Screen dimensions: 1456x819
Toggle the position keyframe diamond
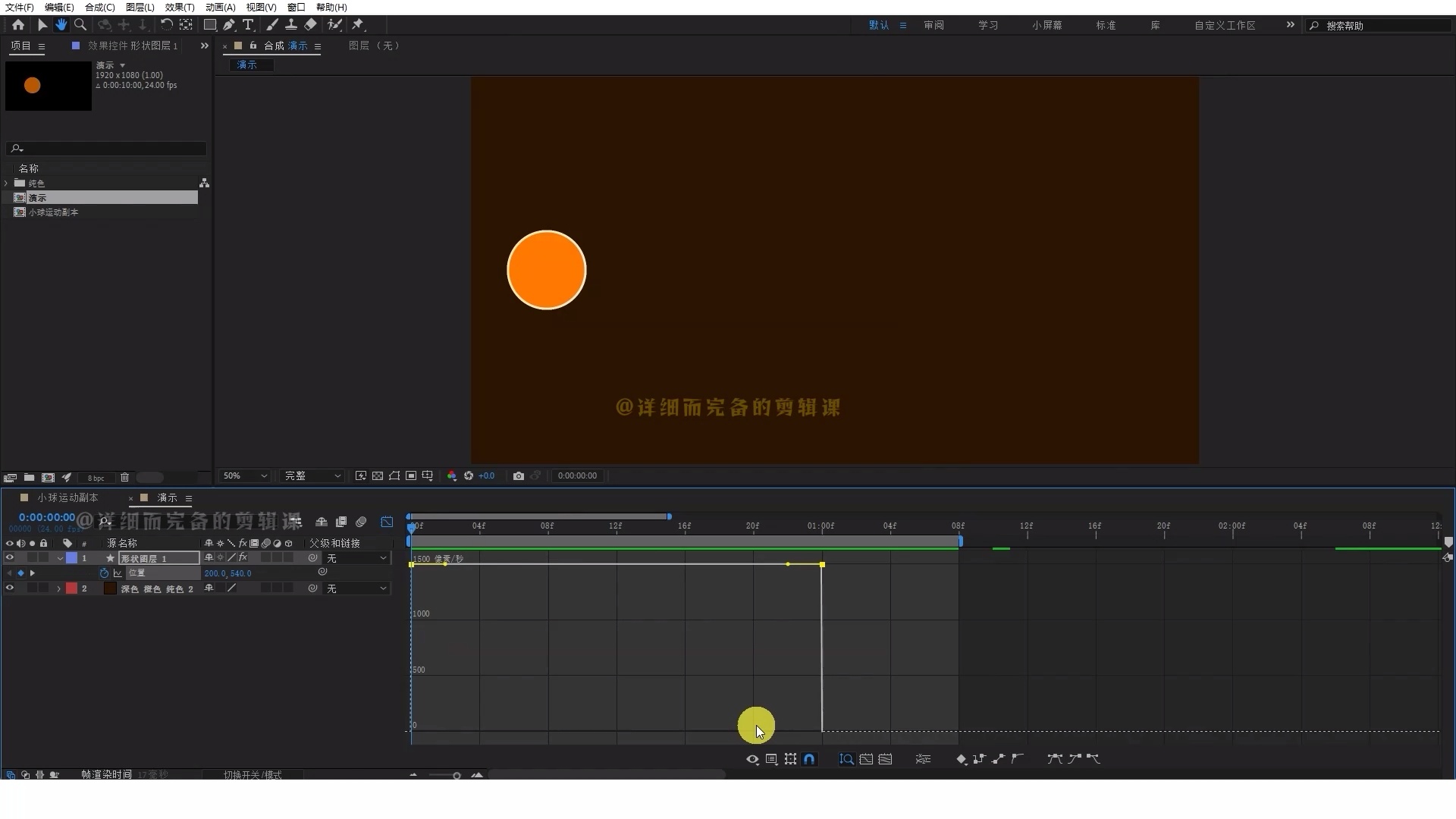(x=20, y=573)
